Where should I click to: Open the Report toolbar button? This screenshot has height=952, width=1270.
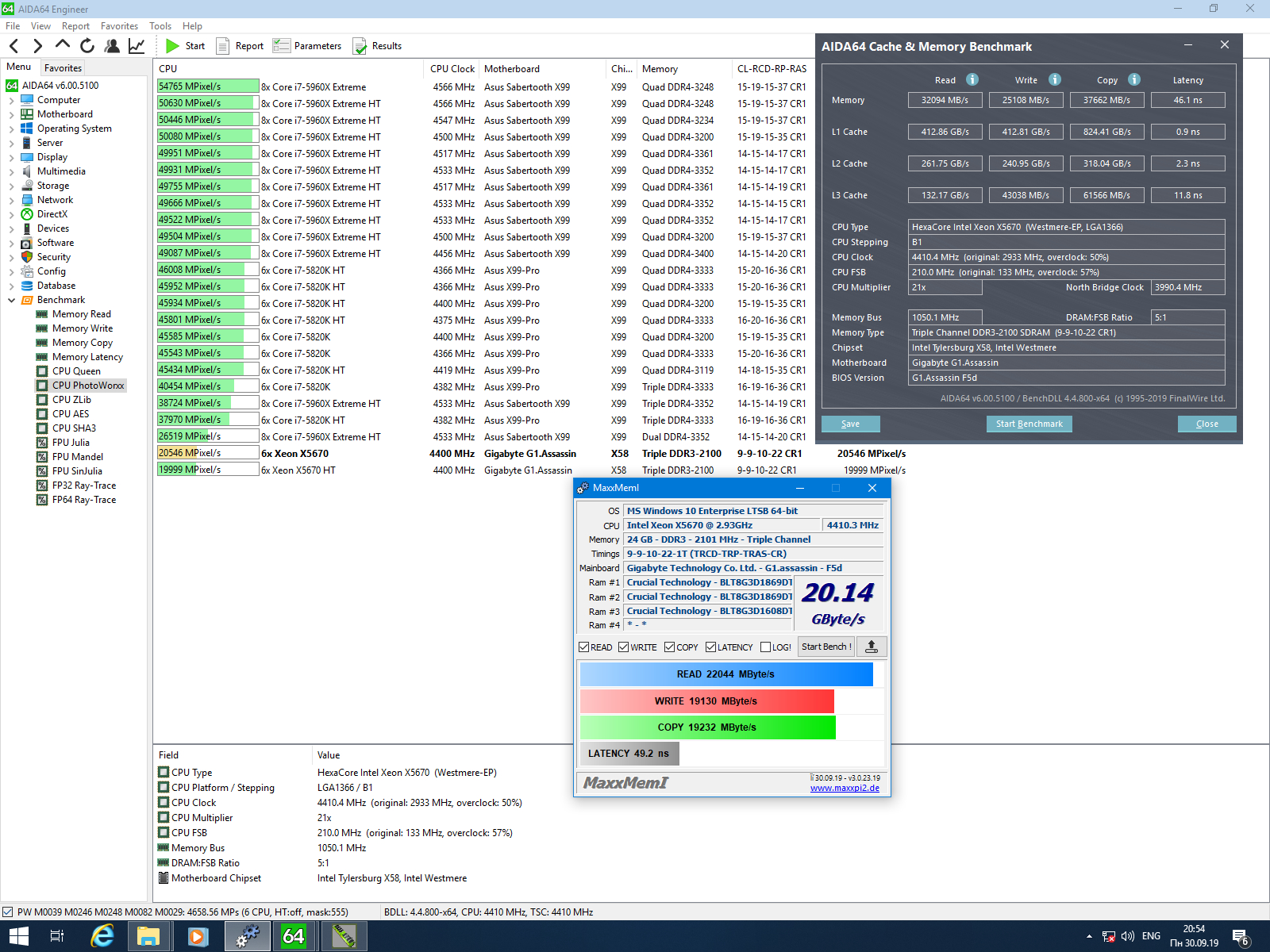point(240,46)
